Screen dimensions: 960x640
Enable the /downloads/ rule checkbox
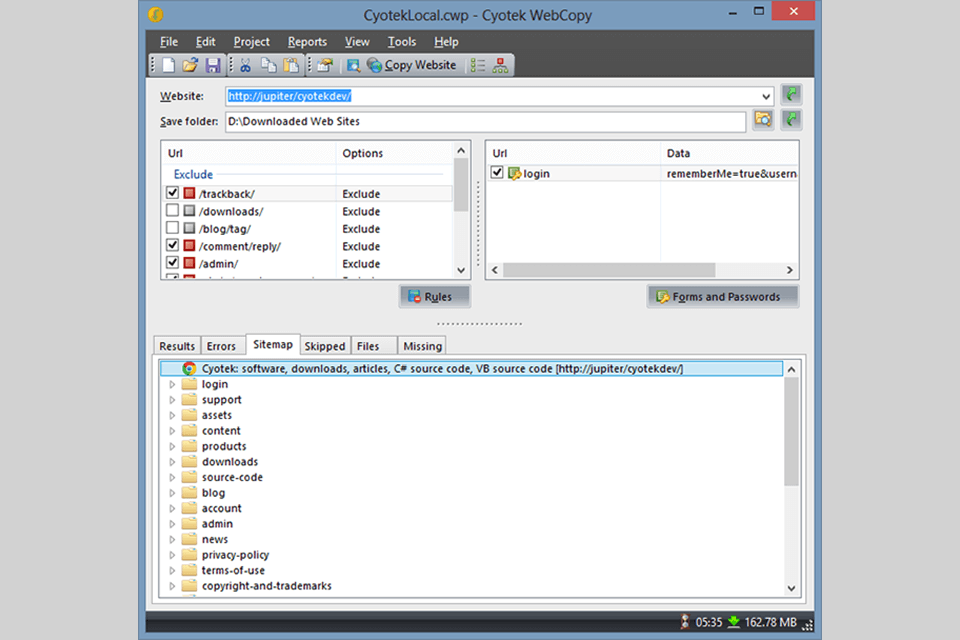pos(173,210)
